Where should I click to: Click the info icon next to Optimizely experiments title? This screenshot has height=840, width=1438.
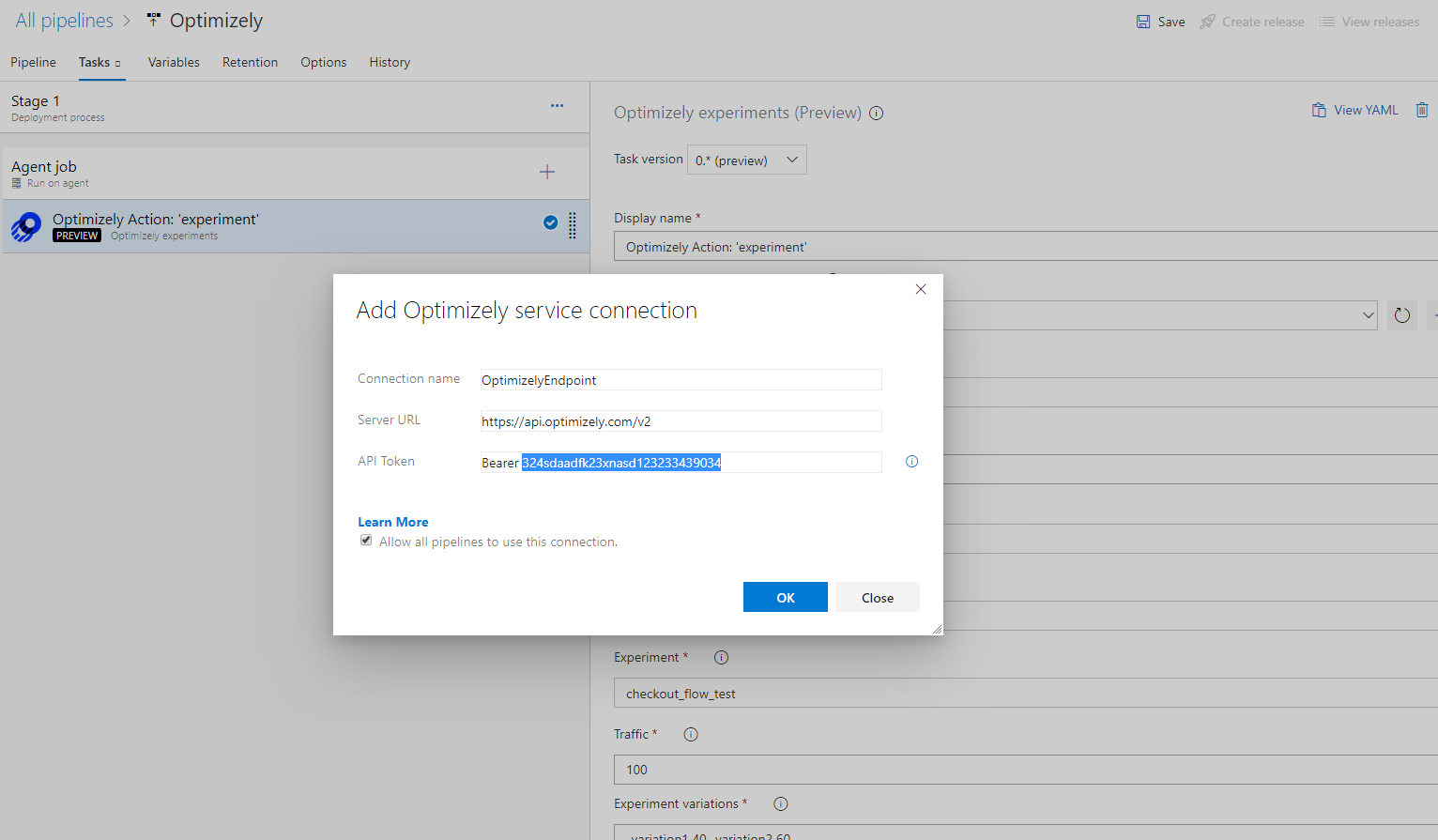point(877,114)
